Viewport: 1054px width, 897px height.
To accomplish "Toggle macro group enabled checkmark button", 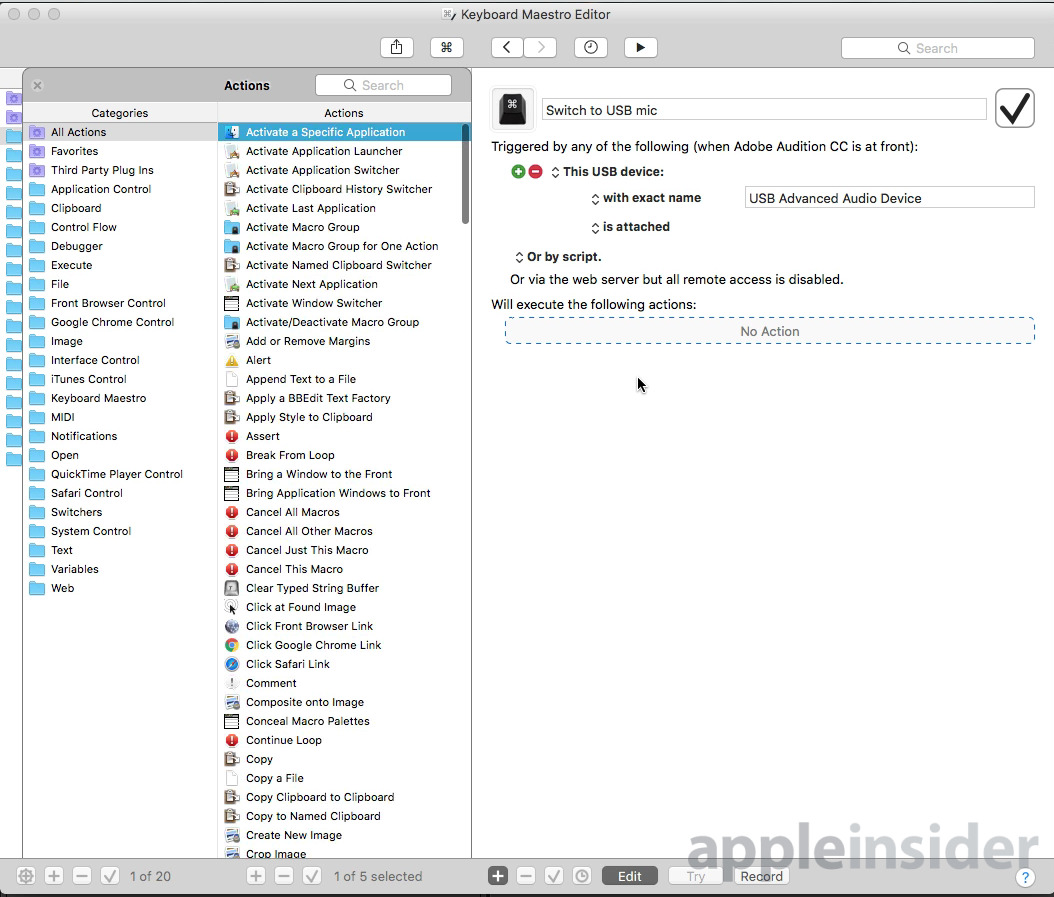I will (110, 875).
